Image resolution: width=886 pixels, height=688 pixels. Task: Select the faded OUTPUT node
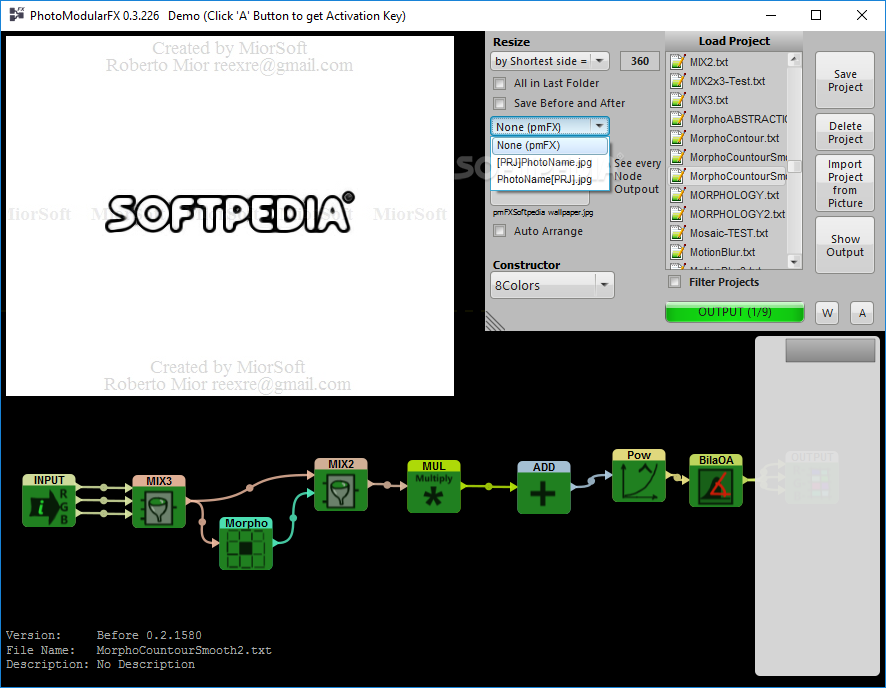click(x=812, y=477)
